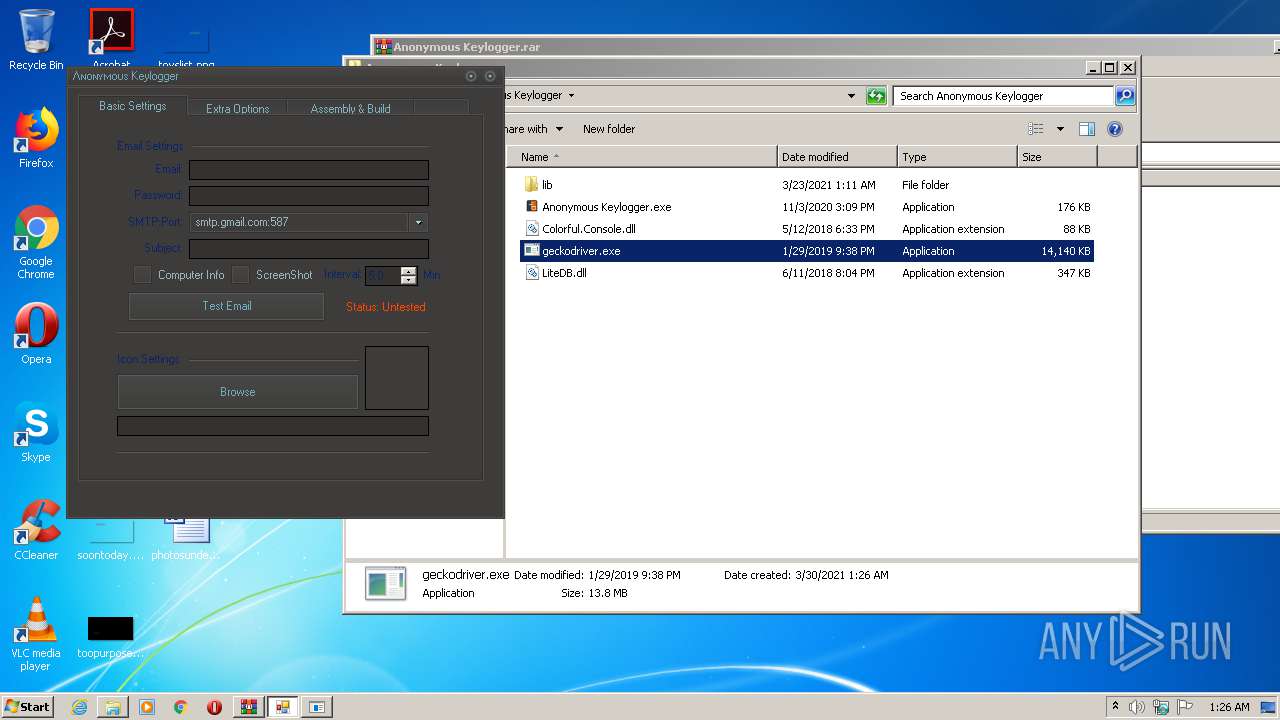This screenshot has width=1280, height=720.
Task: Open the Skype desktop shortcut
Action: point(36,433)
